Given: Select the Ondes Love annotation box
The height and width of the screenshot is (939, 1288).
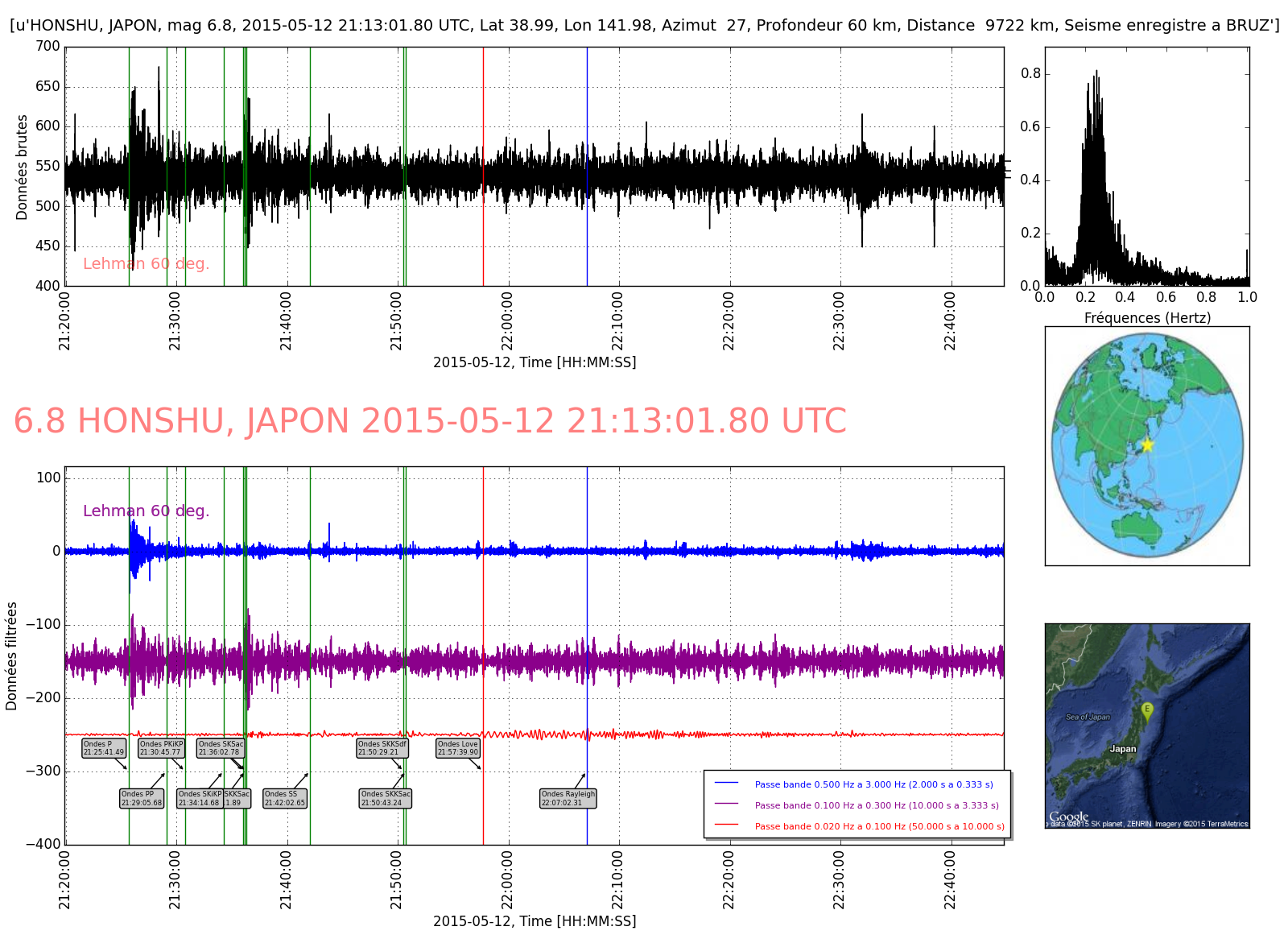Looking at the screenshot, I should (458, 748).
